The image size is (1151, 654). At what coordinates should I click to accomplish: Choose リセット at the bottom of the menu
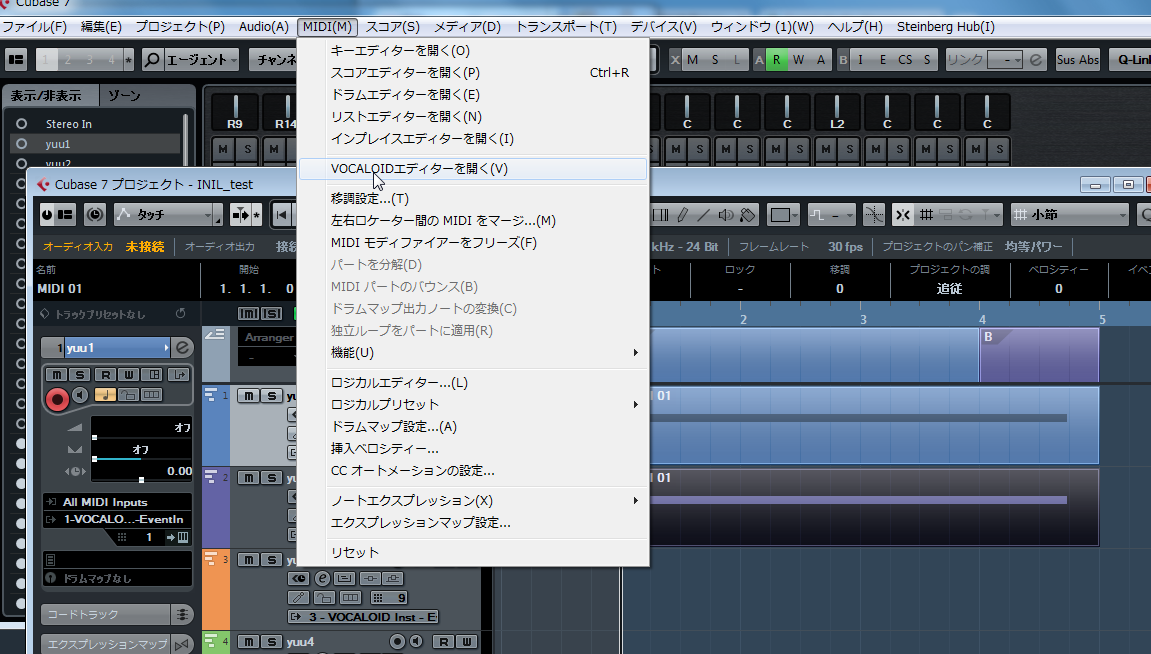click(x=473, y=553)
